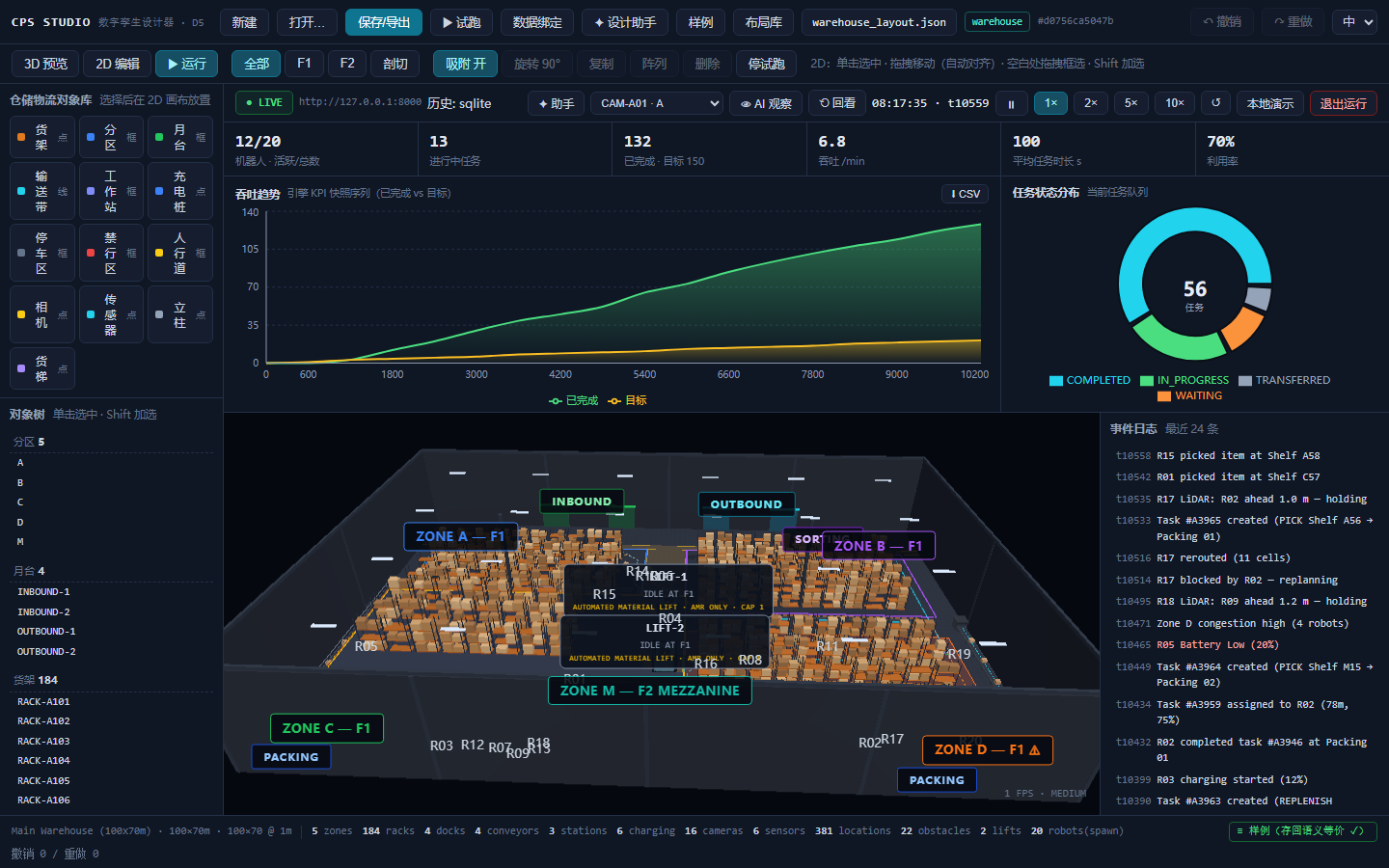Open the 设计助手 design assistant
The height and width of the screenshot is (868, 1389).
pyautogui.click(x=625, y=22)
